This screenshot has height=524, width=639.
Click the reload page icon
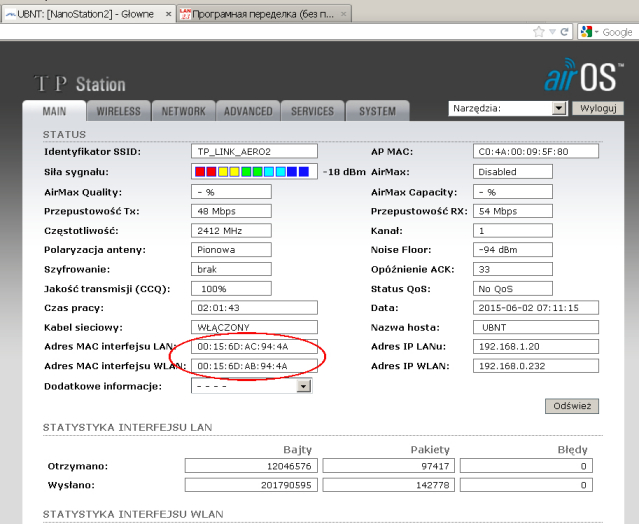click(565, 32)
